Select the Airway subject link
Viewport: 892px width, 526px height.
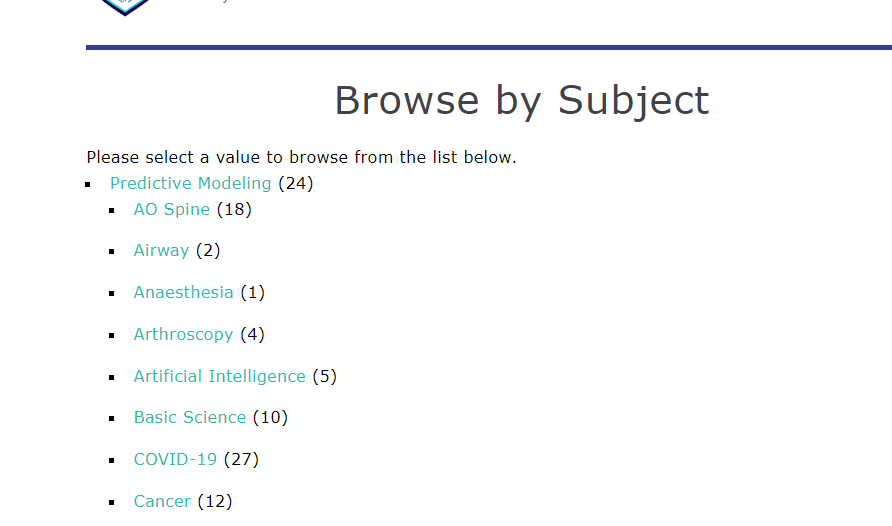pyautogui.click(x=161, y=250)
